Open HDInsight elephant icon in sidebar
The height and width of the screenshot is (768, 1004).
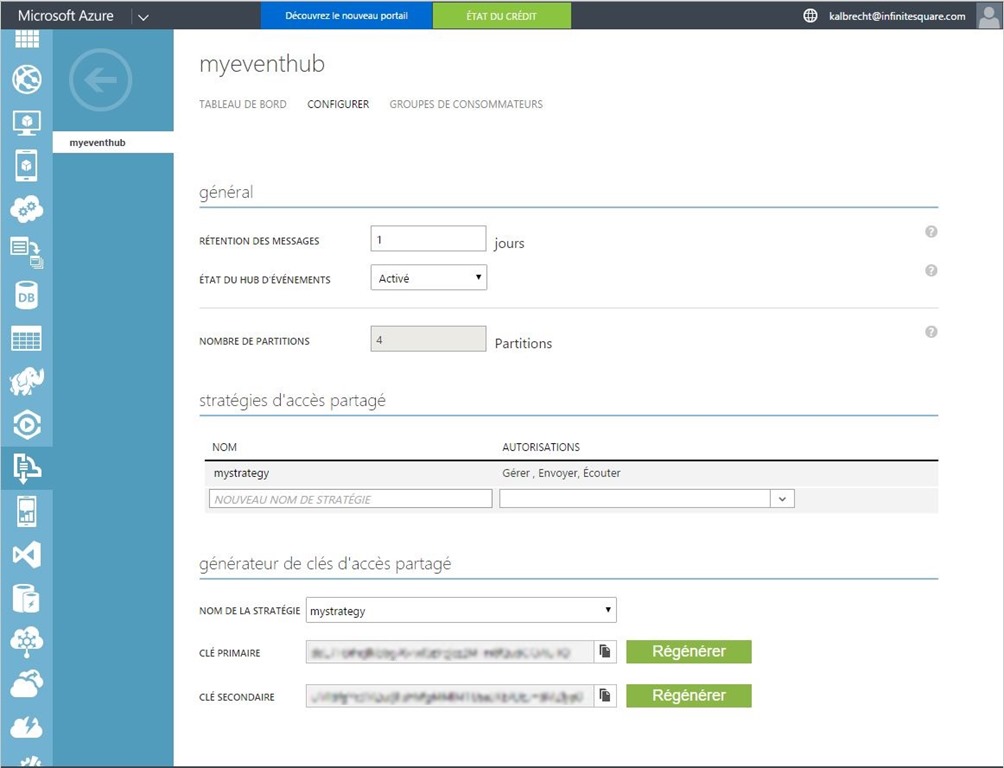click(x=26, y=381)
